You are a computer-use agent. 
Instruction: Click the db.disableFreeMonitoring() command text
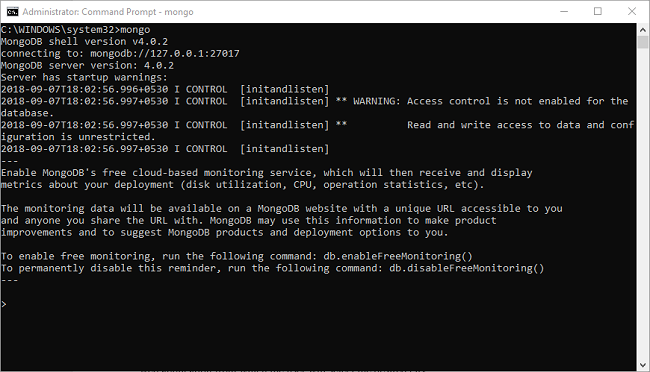pyautogui.click(x=466, y=268)
